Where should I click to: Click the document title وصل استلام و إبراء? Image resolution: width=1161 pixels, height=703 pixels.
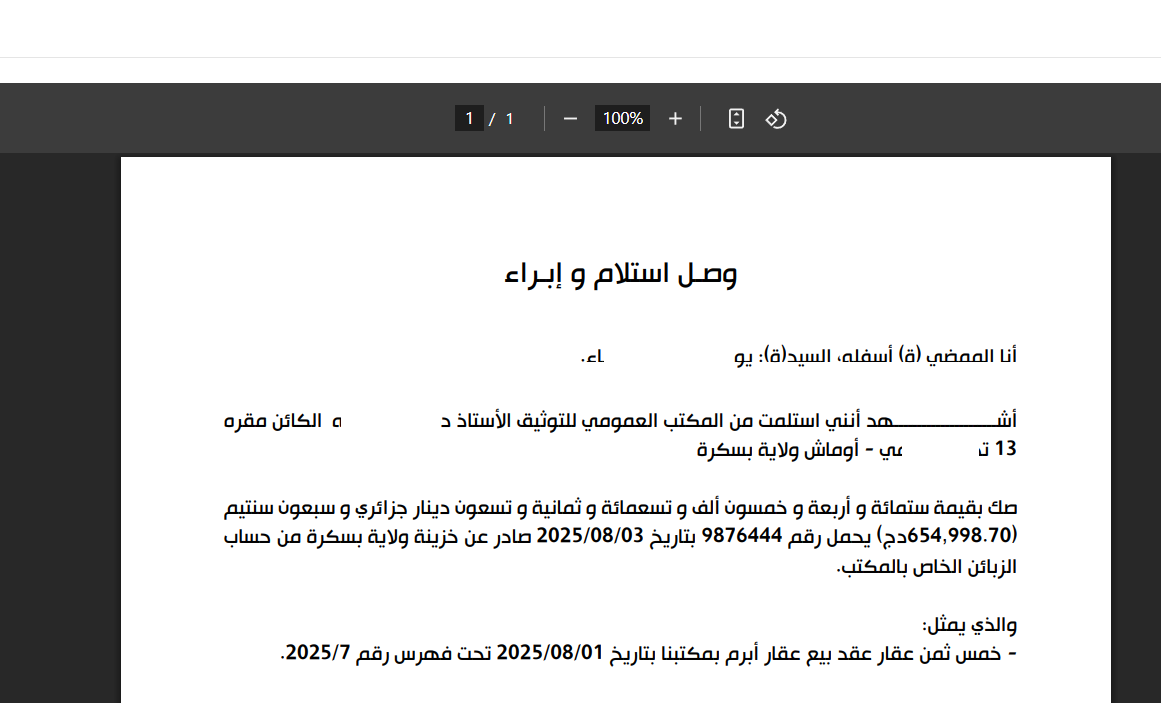[621, 273]
